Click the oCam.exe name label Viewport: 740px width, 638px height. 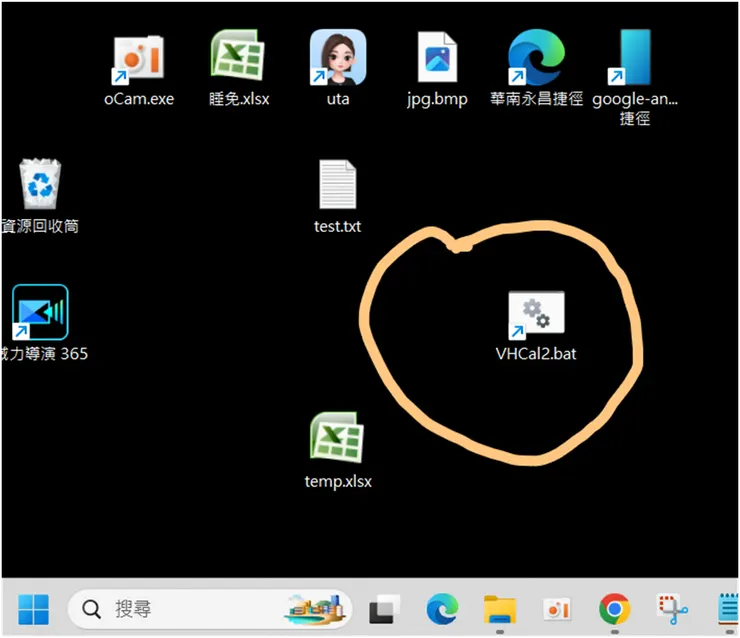click(x=139, y=99)
